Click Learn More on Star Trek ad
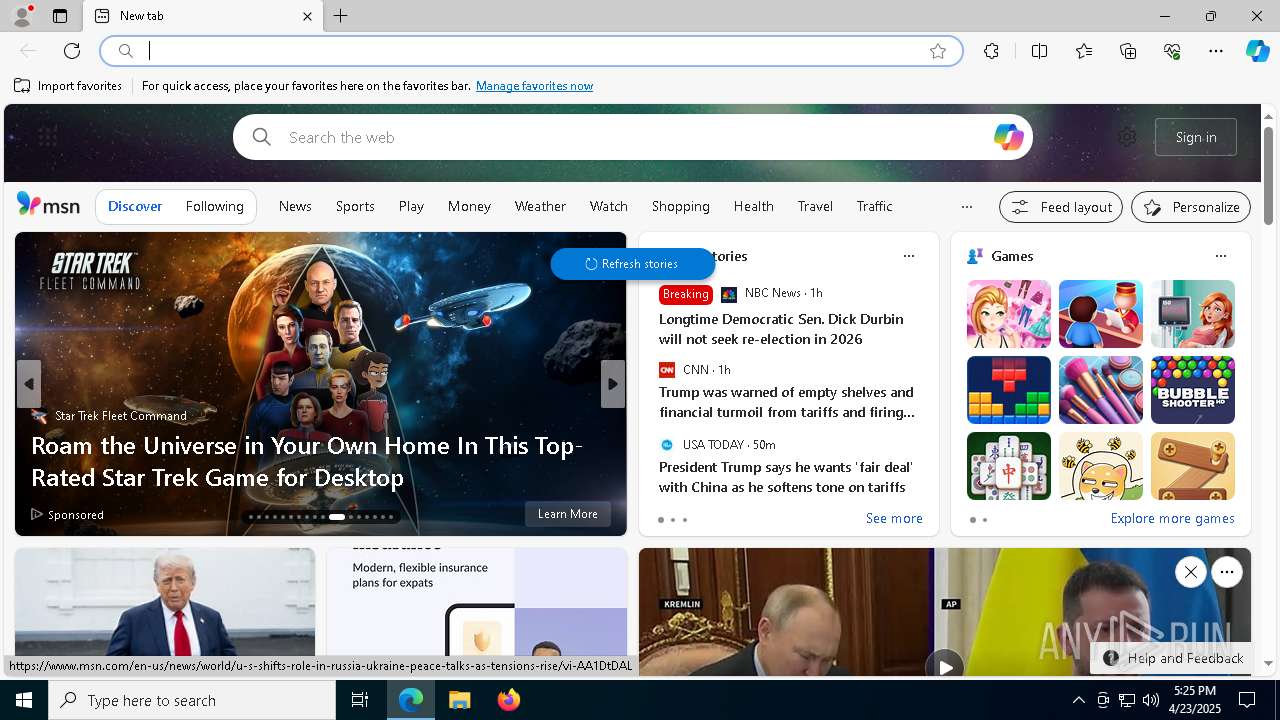The width and height of the screenshot is (1280, 720). pos(567,514)
